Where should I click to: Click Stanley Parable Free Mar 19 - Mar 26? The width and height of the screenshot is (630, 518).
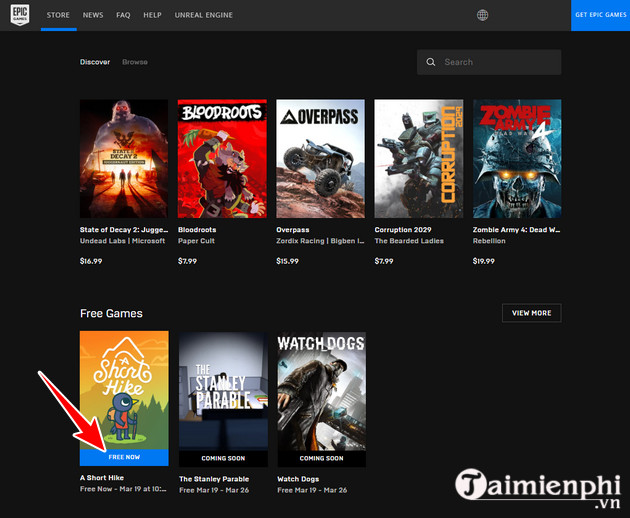click(214, 490)
